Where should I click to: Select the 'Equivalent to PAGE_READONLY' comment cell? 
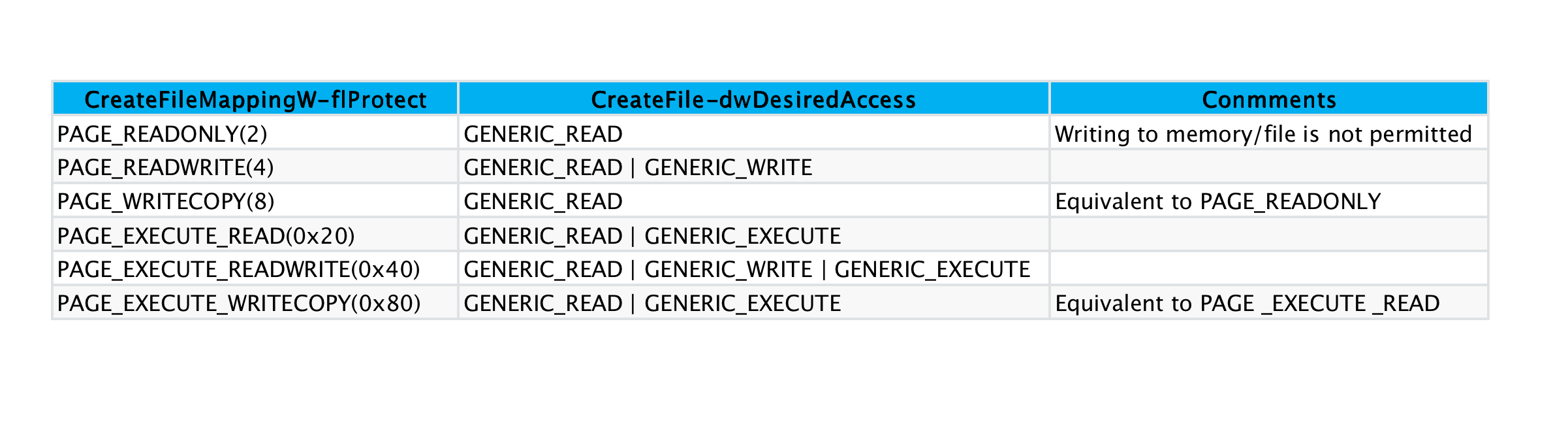pos(1218,202)
